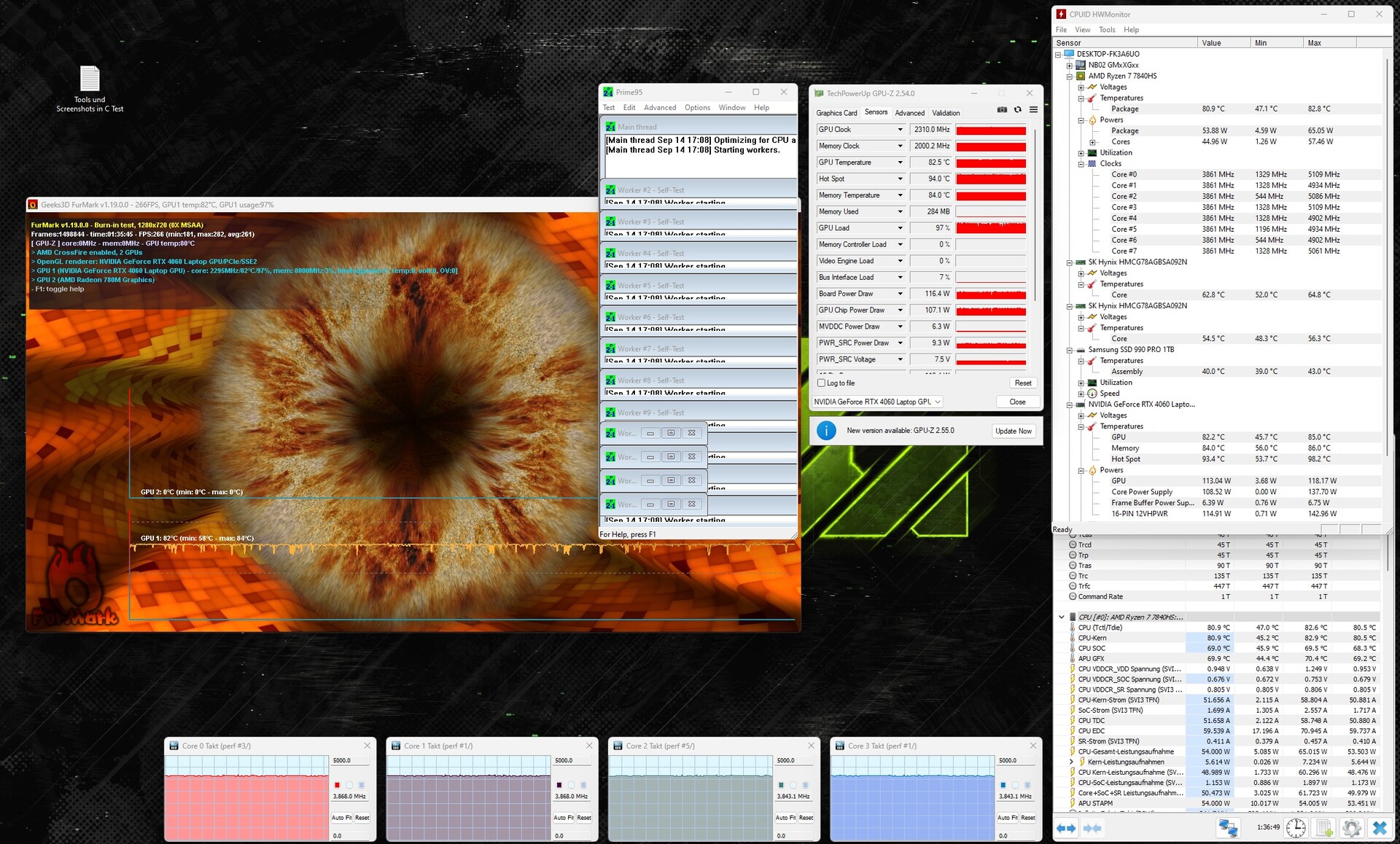Click Close button in GPU-Z
Screen dimensions: 1400x844
click(x=1017, y=402)
